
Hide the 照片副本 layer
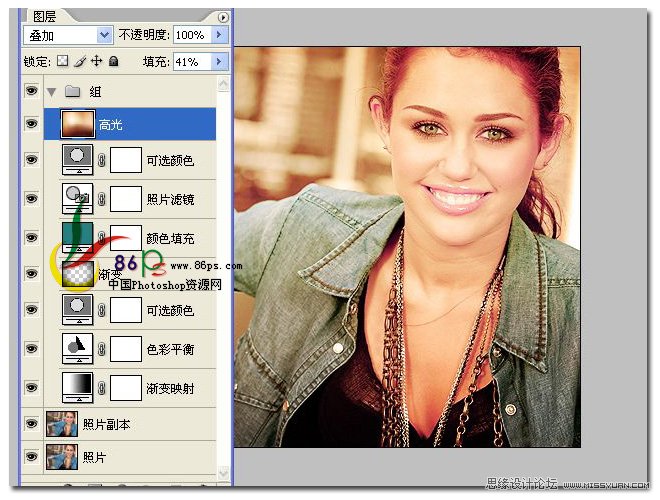point(32,423)
